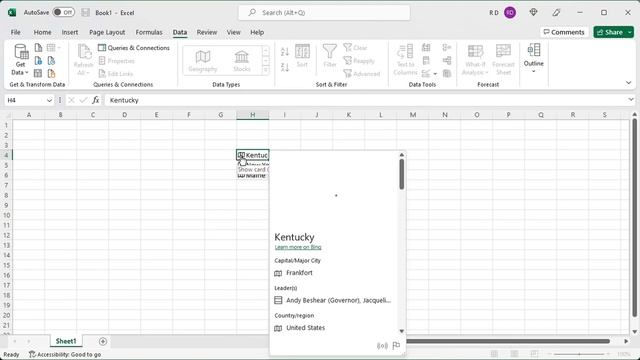This screenshot has height=360, width=640.
Task: Click the Recent Sources icon
Action: (x=51, y=61)
